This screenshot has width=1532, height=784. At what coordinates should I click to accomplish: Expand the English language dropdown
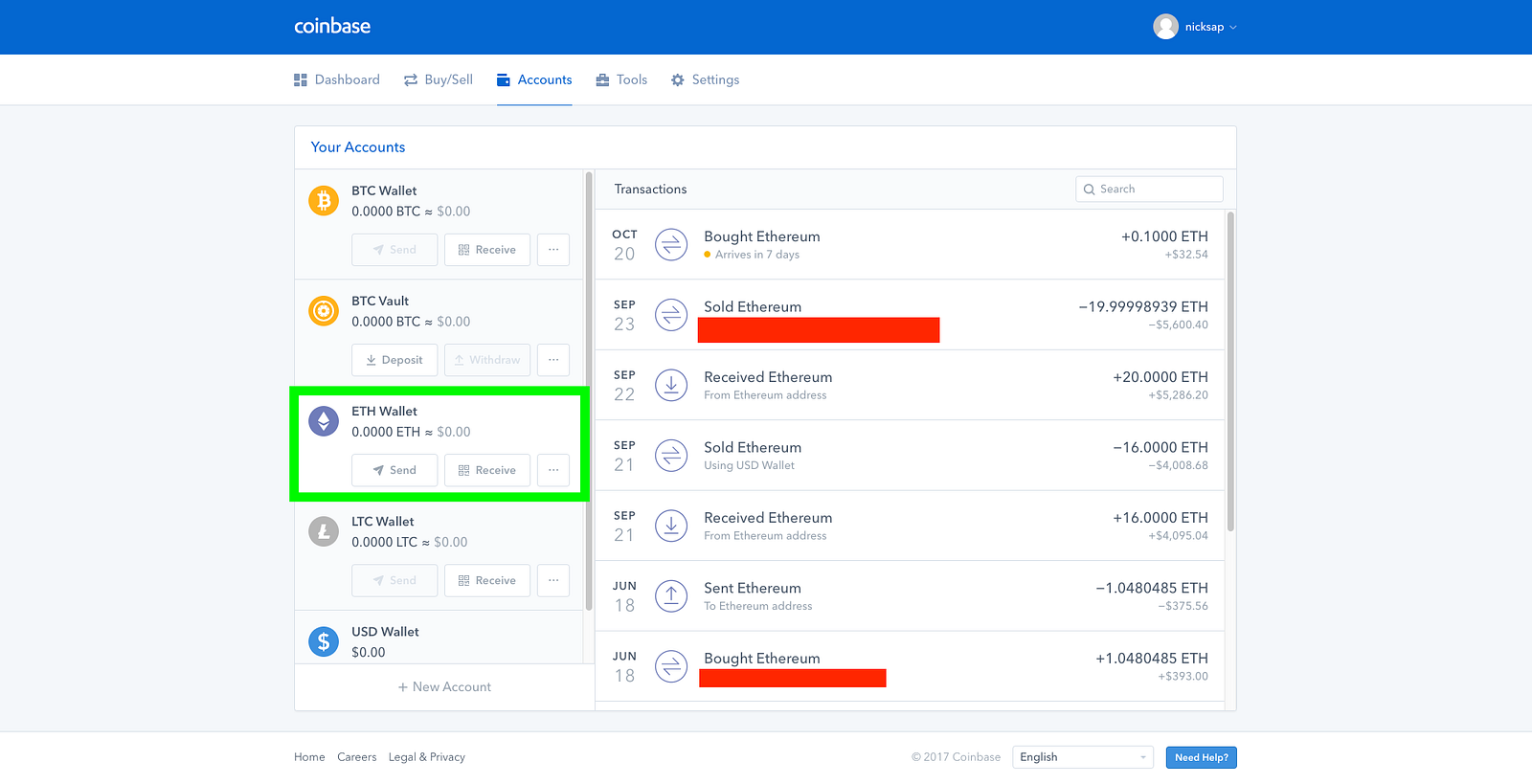click(1082, 757)
